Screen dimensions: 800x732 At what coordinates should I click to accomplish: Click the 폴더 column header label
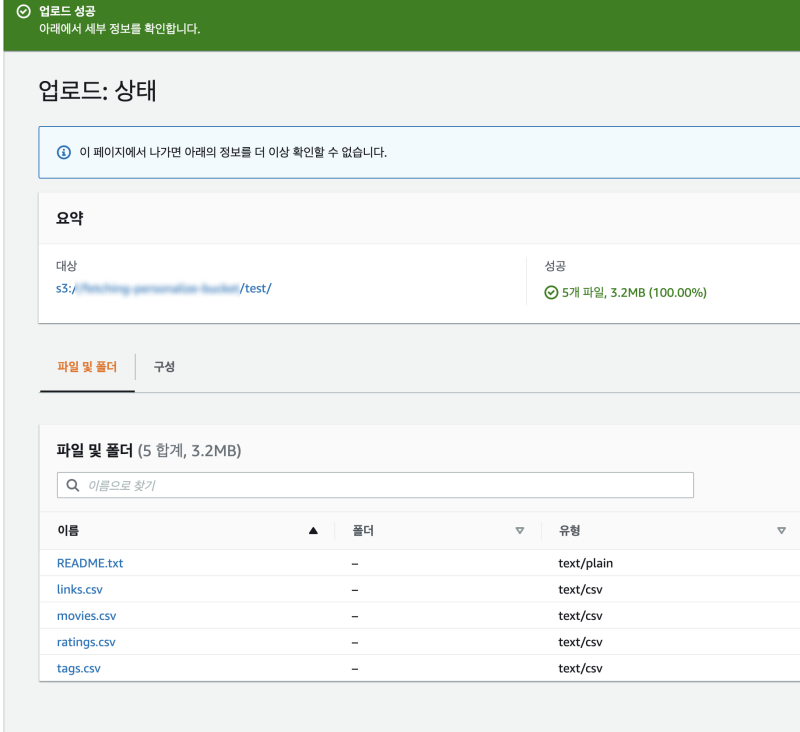[x=363, y=531]
